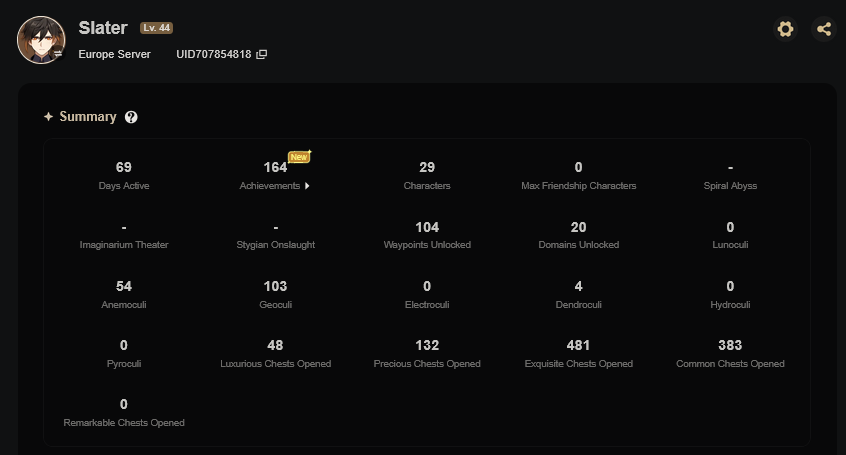The height and width of the screenshot is (455, 846).
Task: Select the Geoculi count 103
Action: [x=275, y=286]
